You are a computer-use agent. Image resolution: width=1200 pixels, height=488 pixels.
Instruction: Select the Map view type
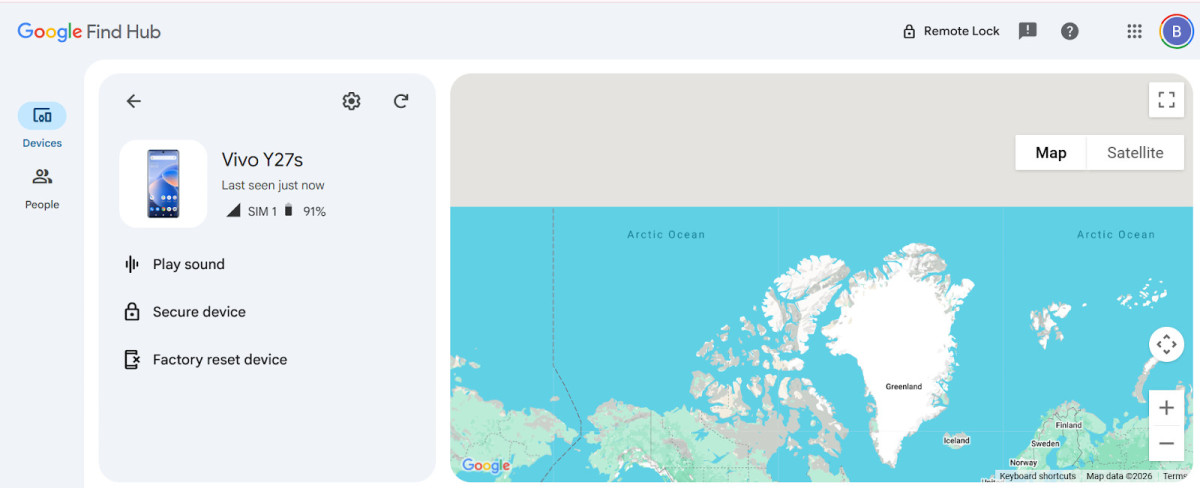tap(1050, 153)
